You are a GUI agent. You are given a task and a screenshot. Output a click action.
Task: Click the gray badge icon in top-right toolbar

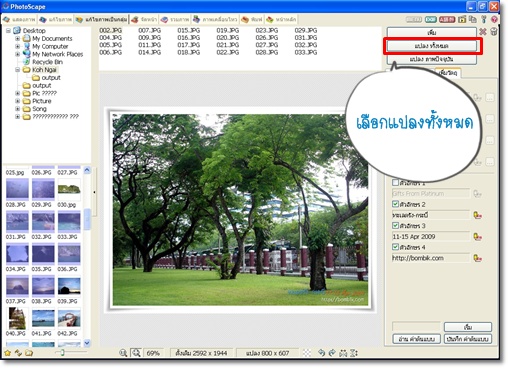click(414, 20)
